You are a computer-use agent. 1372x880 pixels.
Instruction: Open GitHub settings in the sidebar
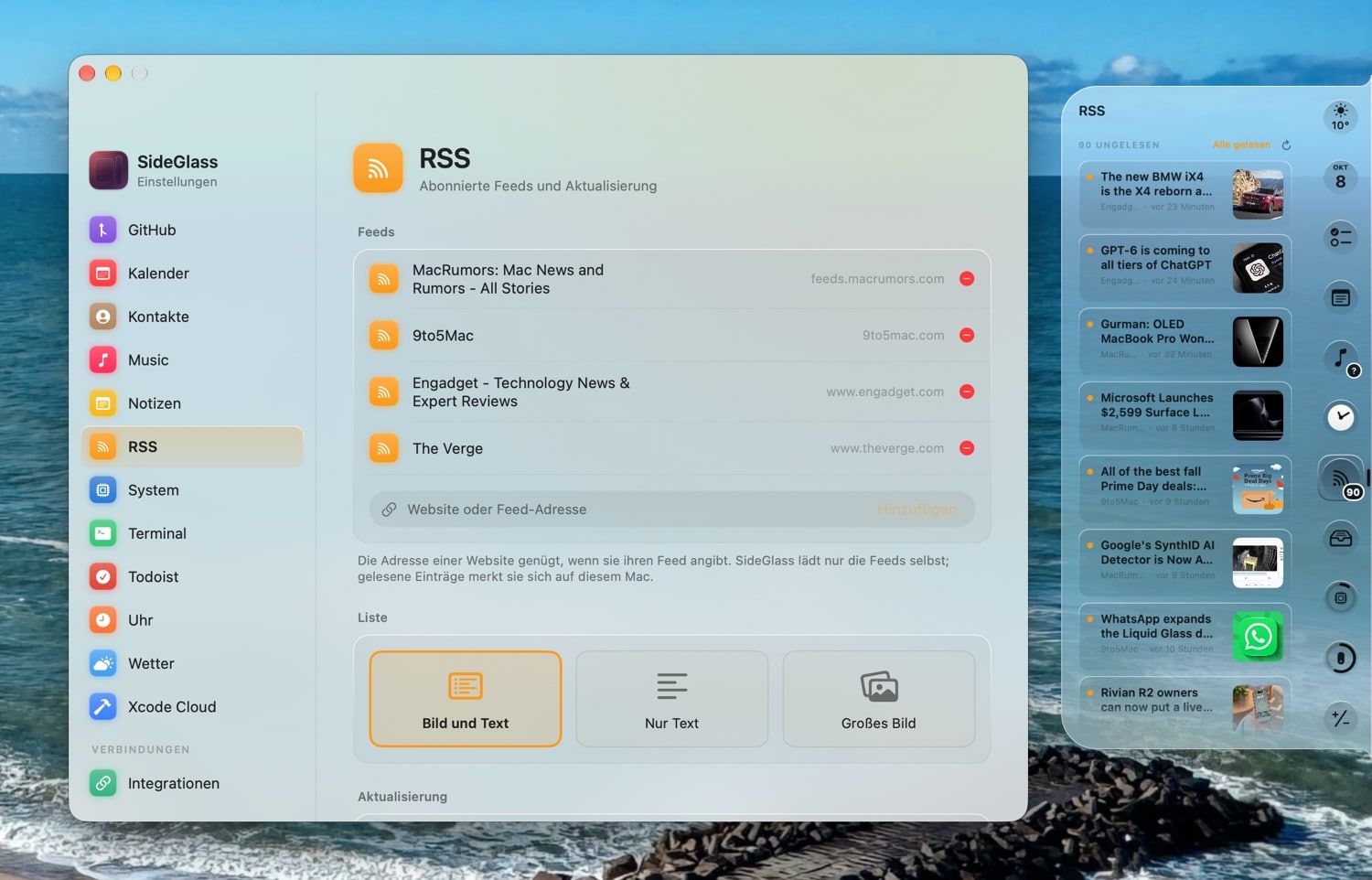tap(192, 231)
